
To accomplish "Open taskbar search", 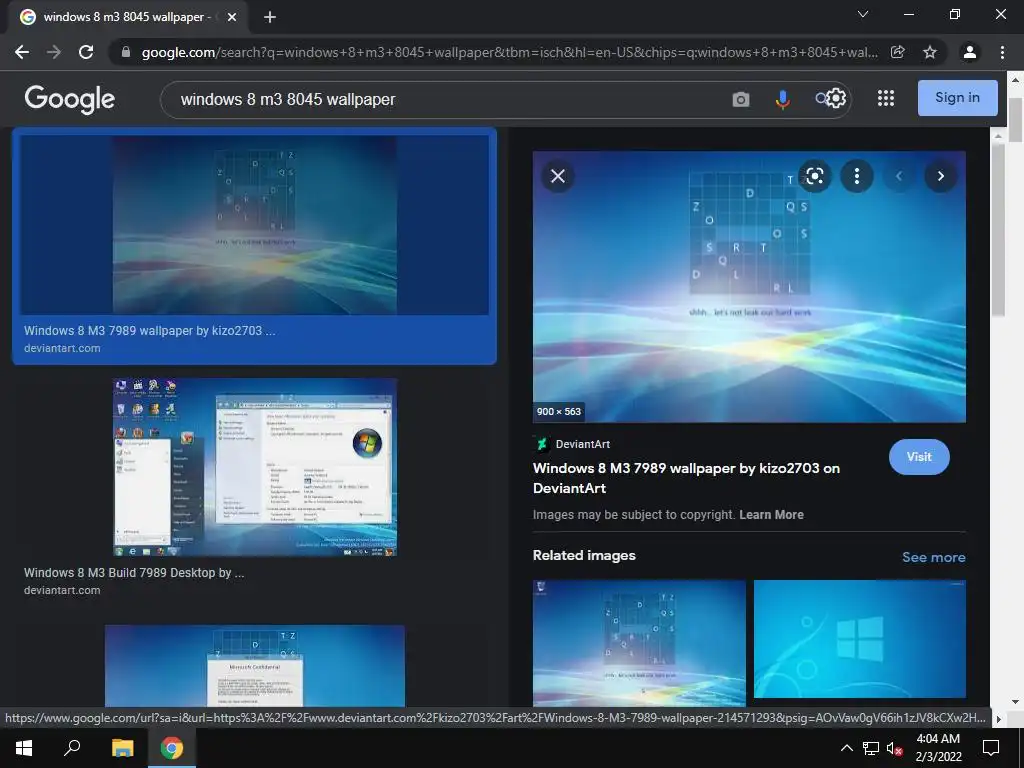I will click(x=72, y=748).
